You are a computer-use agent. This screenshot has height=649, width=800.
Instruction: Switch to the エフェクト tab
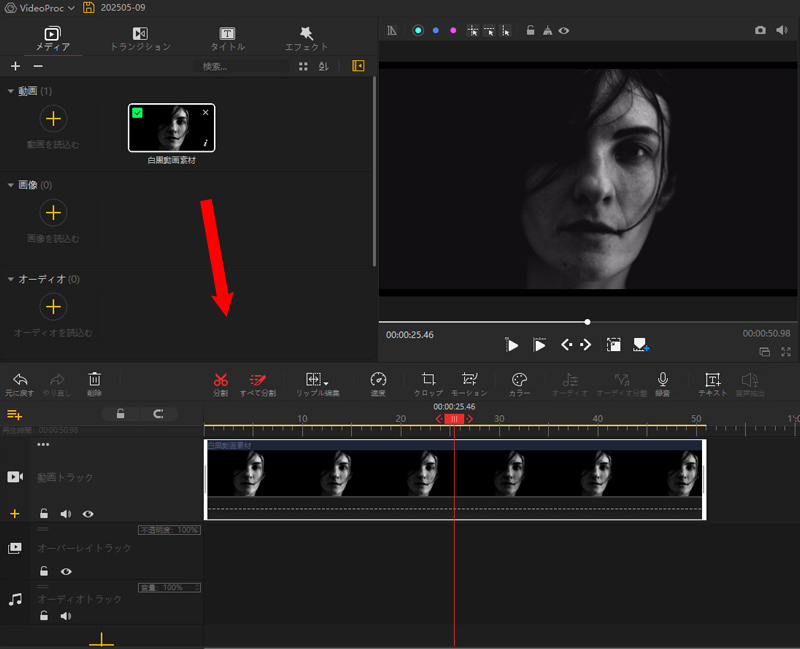[306, 39]
